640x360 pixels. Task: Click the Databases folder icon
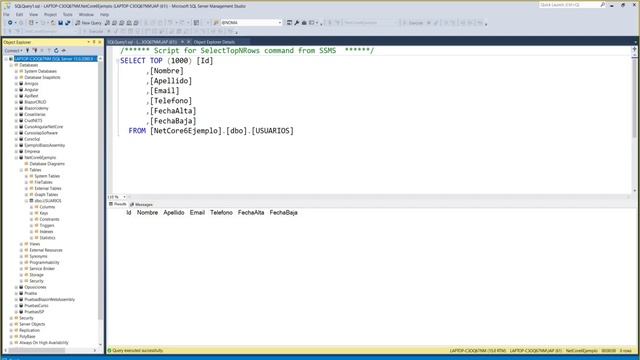point(16,65)
